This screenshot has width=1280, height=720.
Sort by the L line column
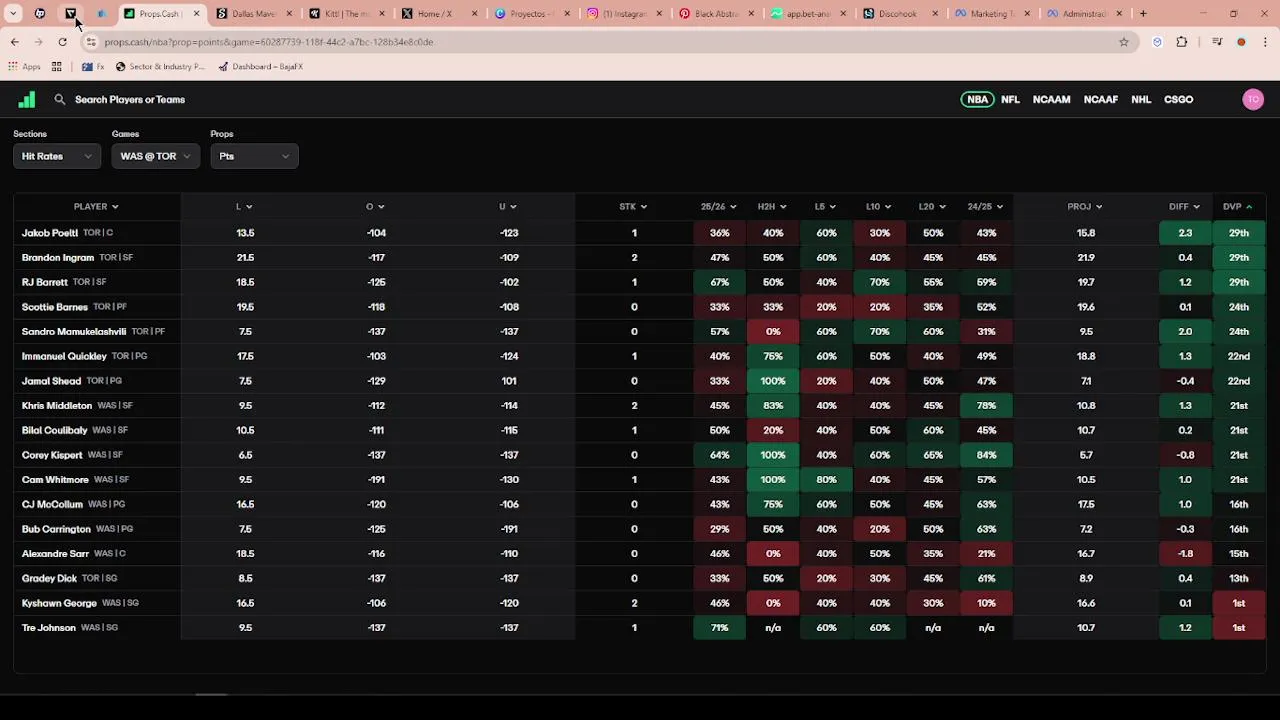(244, 207)
